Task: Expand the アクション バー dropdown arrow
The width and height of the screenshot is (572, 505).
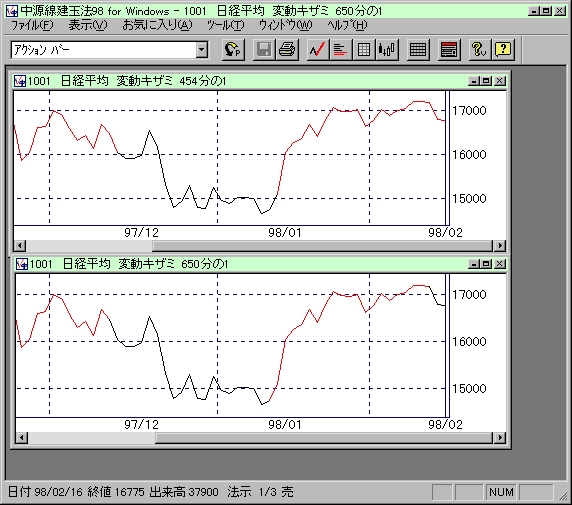Action: pos(201,50)
